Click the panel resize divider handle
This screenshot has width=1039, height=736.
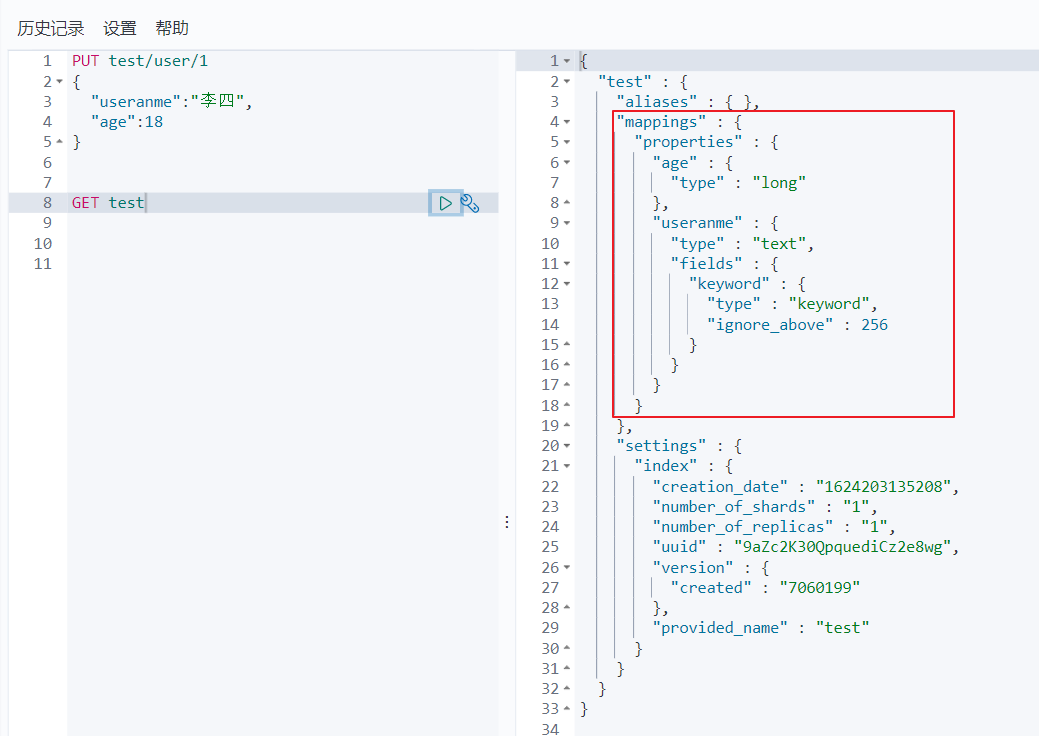[x=507, y=522]
